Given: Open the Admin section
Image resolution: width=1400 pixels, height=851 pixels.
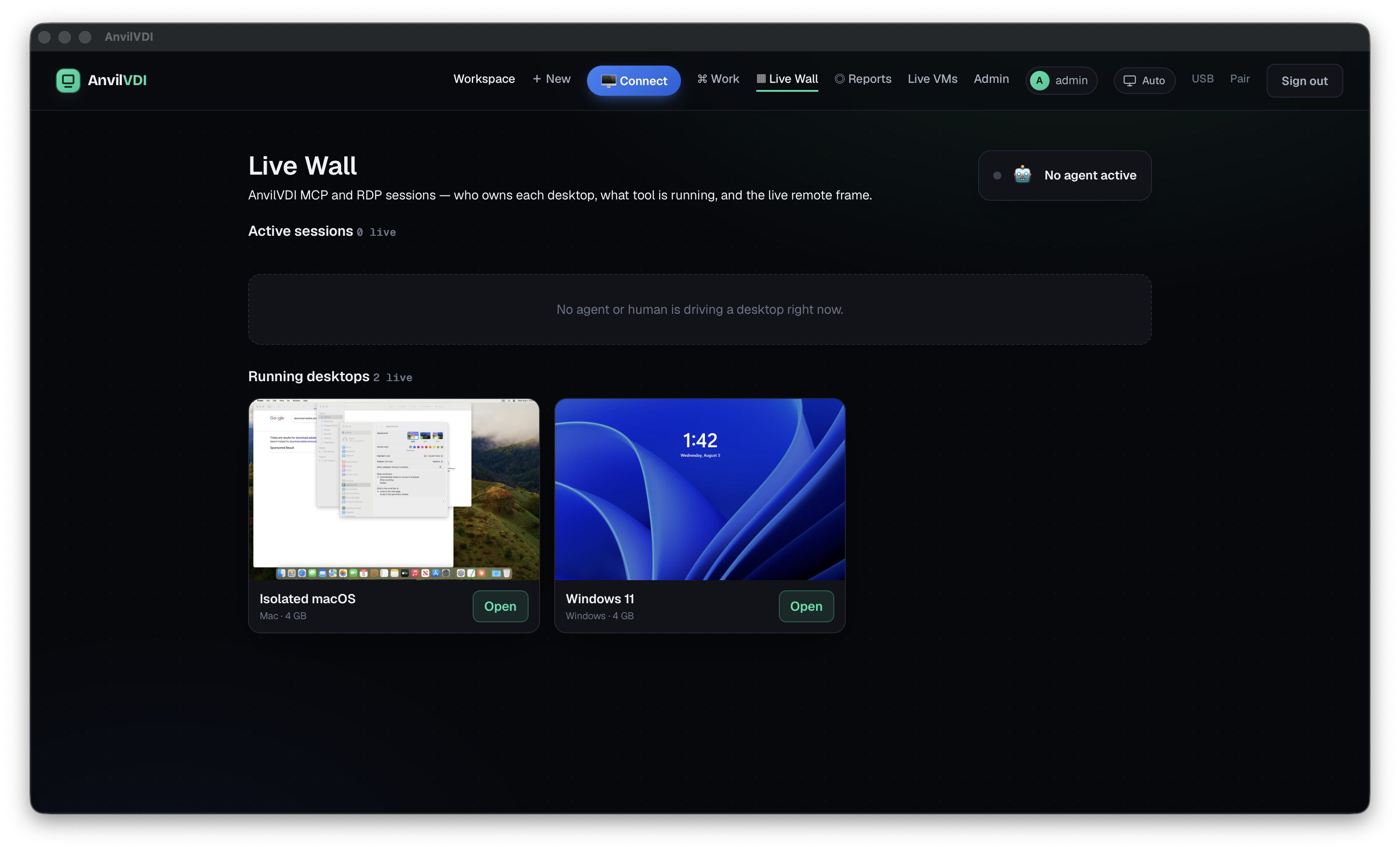Looking at the screenshot, I should pos(991,79).
